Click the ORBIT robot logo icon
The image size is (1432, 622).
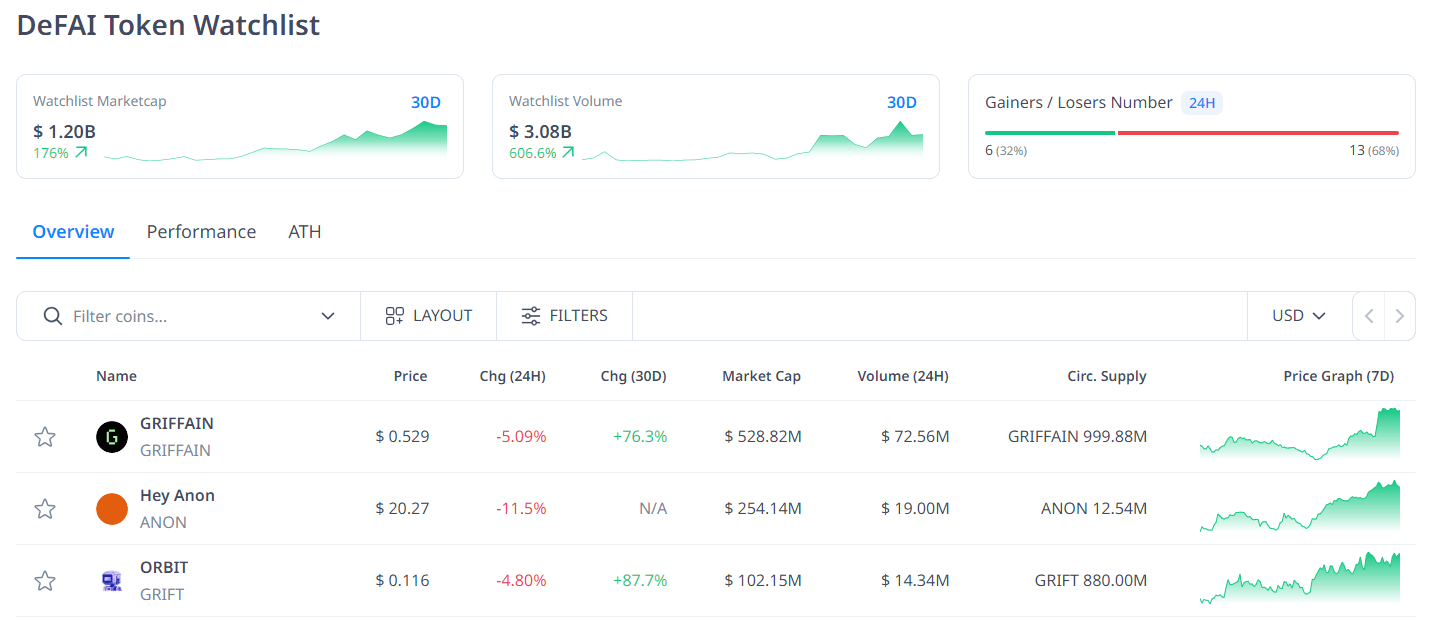click(112, 581)
